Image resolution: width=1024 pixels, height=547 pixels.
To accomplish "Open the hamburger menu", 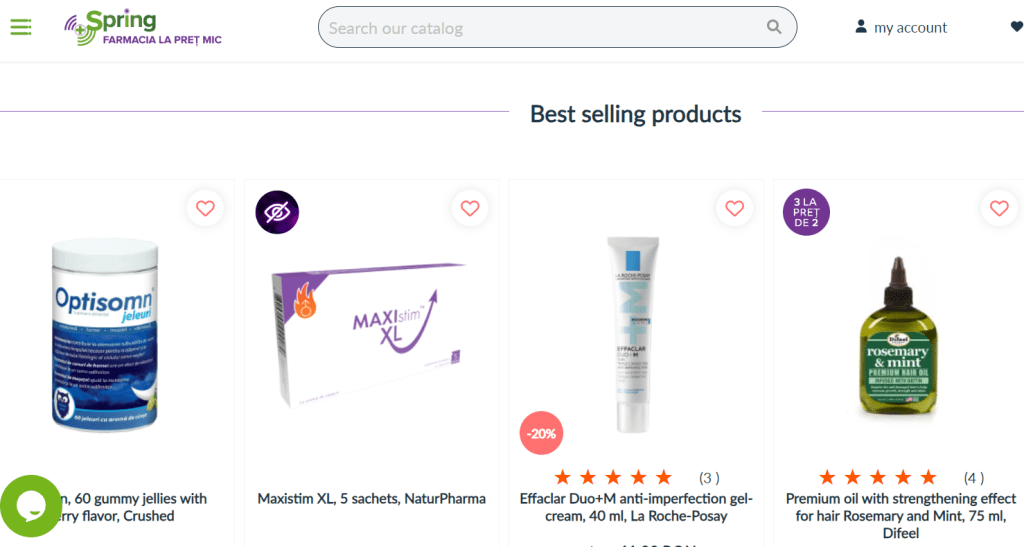I will (21, 27).
